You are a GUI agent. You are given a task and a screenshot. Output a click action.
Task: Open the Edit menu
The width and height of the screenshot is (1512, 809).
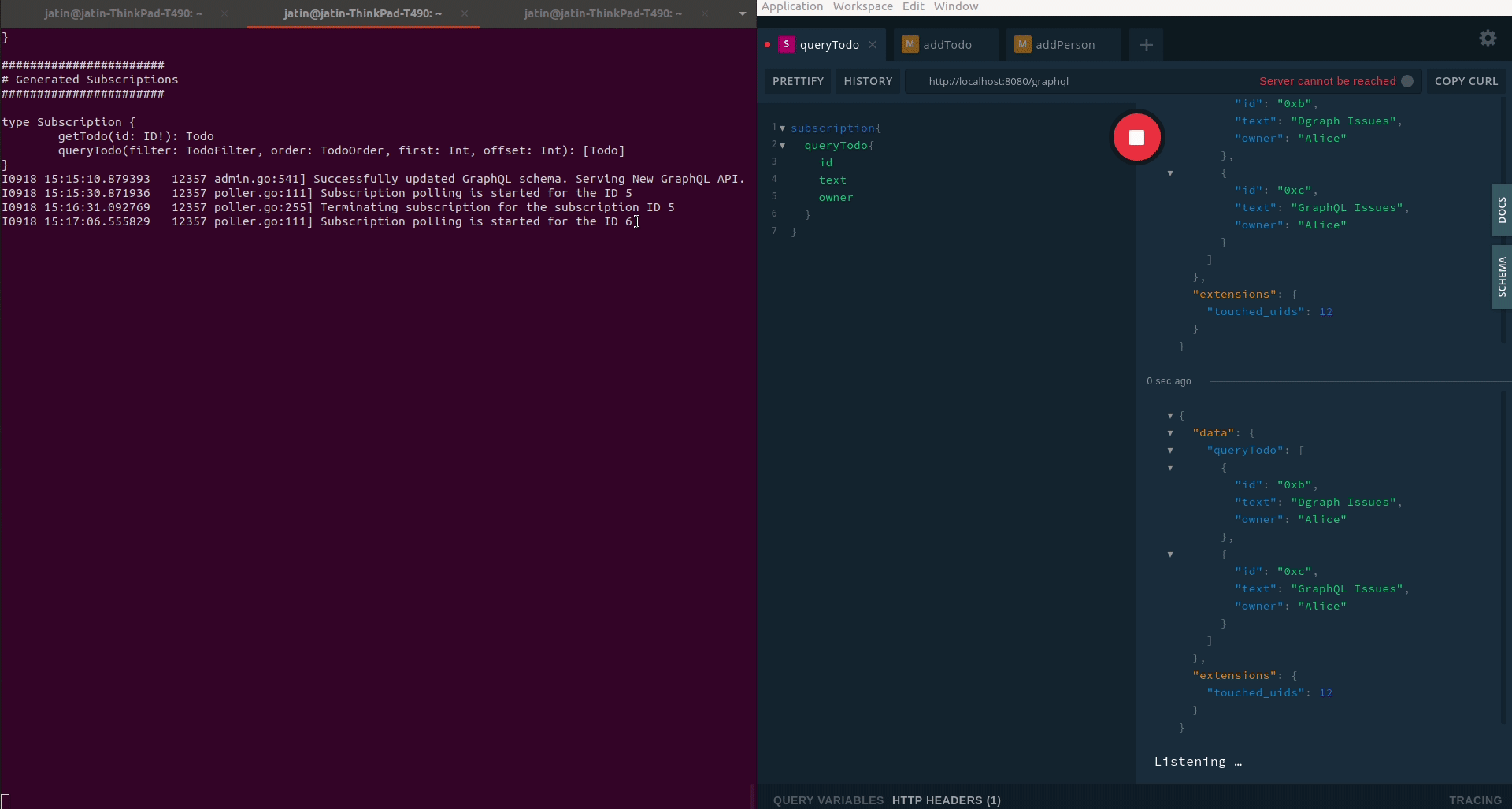(913, 6)
